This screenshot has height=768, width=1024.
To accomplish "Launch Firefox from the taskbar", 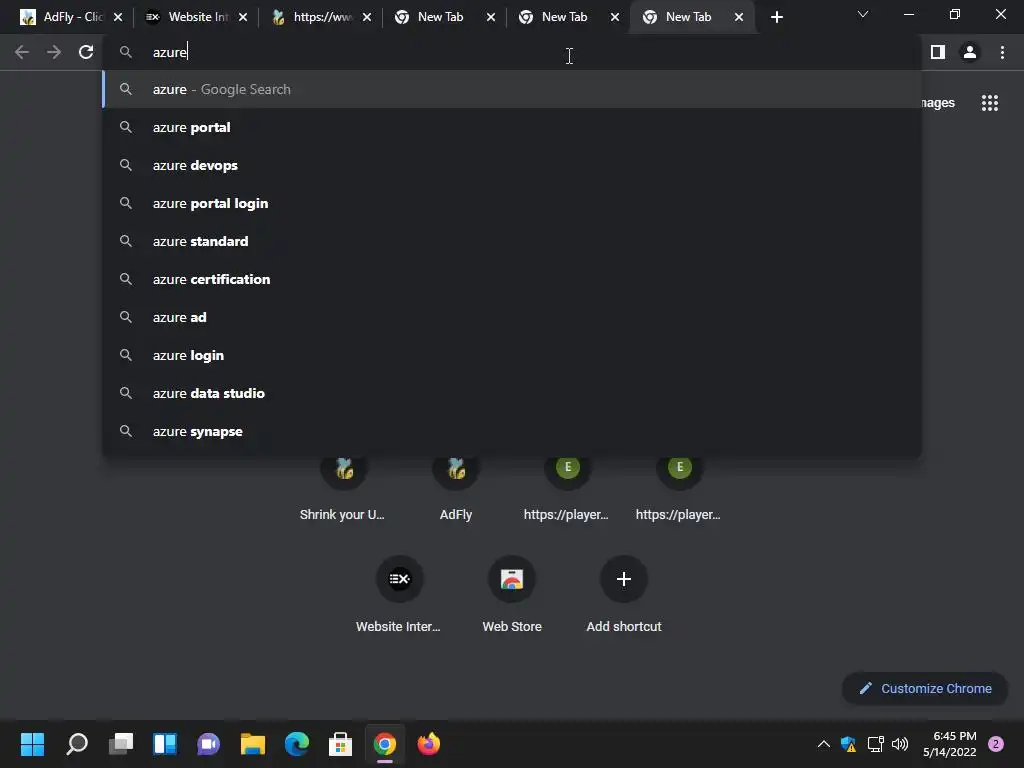I will [428, 744].
